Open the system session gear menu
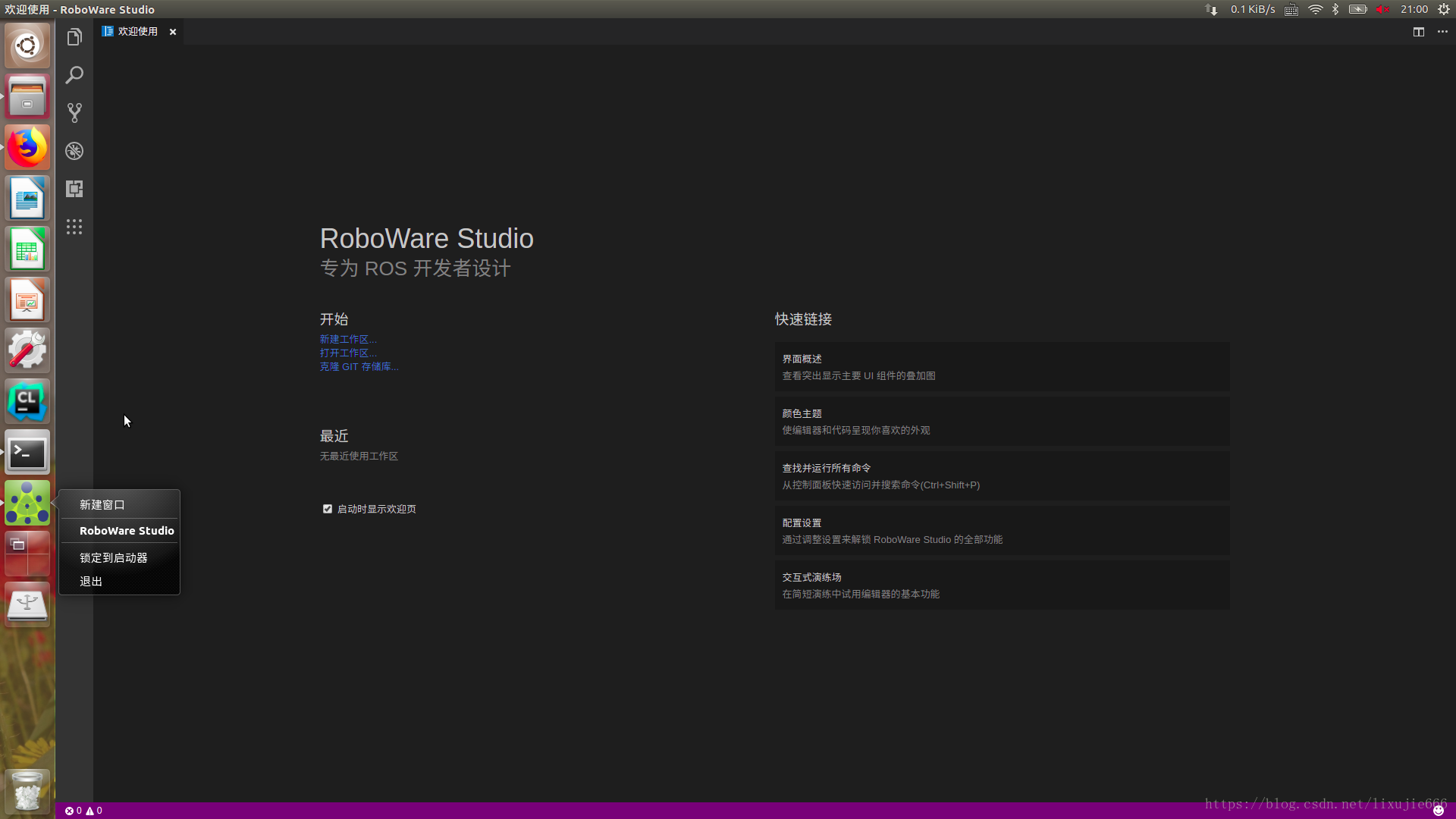 (x=1444, y=9)
